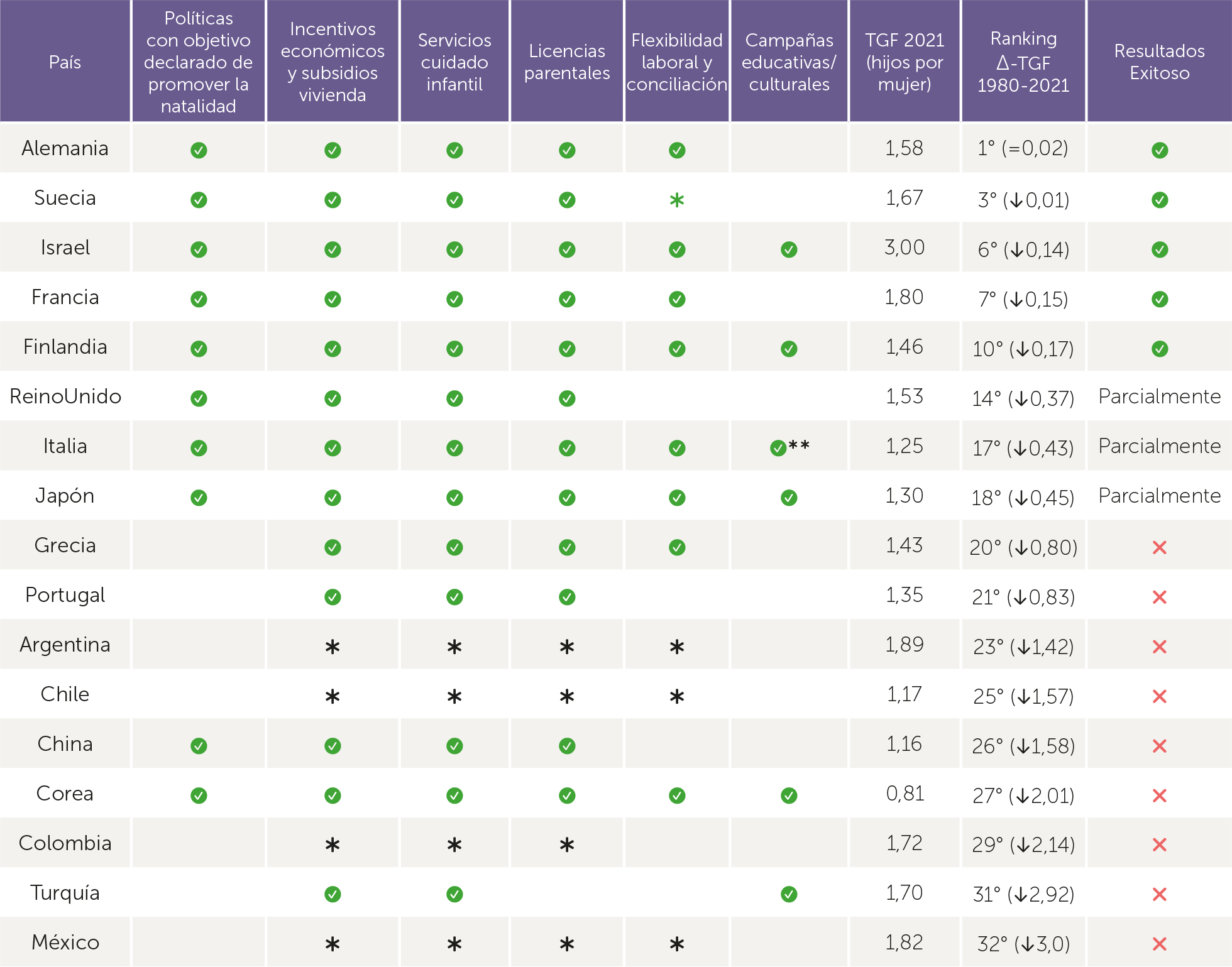Click the red X in Grecia's row
This screenshot has height=967, width=1232.
pos(1160,547)
